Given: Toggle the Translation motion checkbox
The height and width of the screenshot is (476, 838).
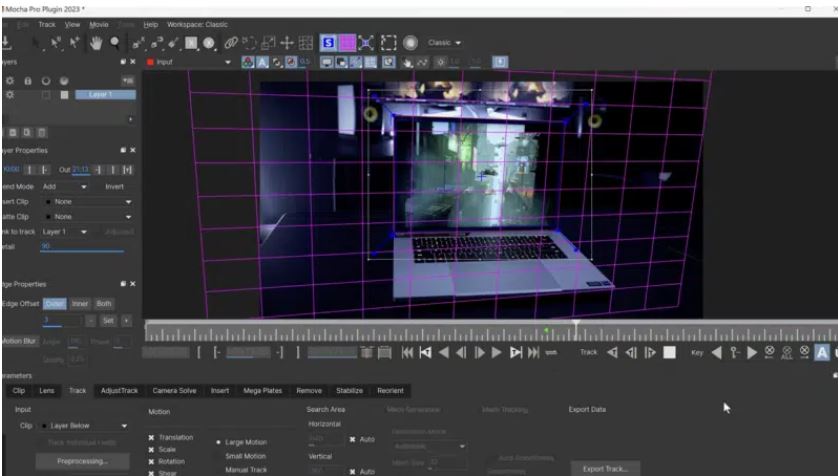Looking at the screenshot, I should (x=151, y=438).
